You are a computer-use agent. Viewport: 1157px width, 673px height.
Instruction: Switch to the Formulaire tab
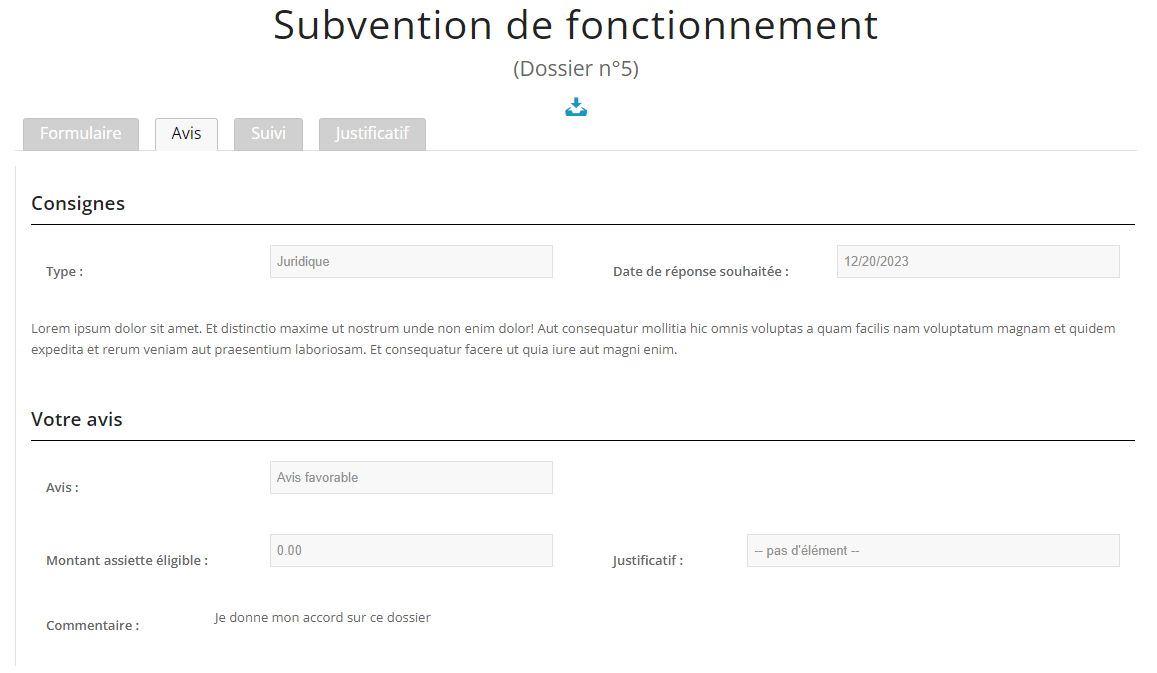tap(81, 134)
